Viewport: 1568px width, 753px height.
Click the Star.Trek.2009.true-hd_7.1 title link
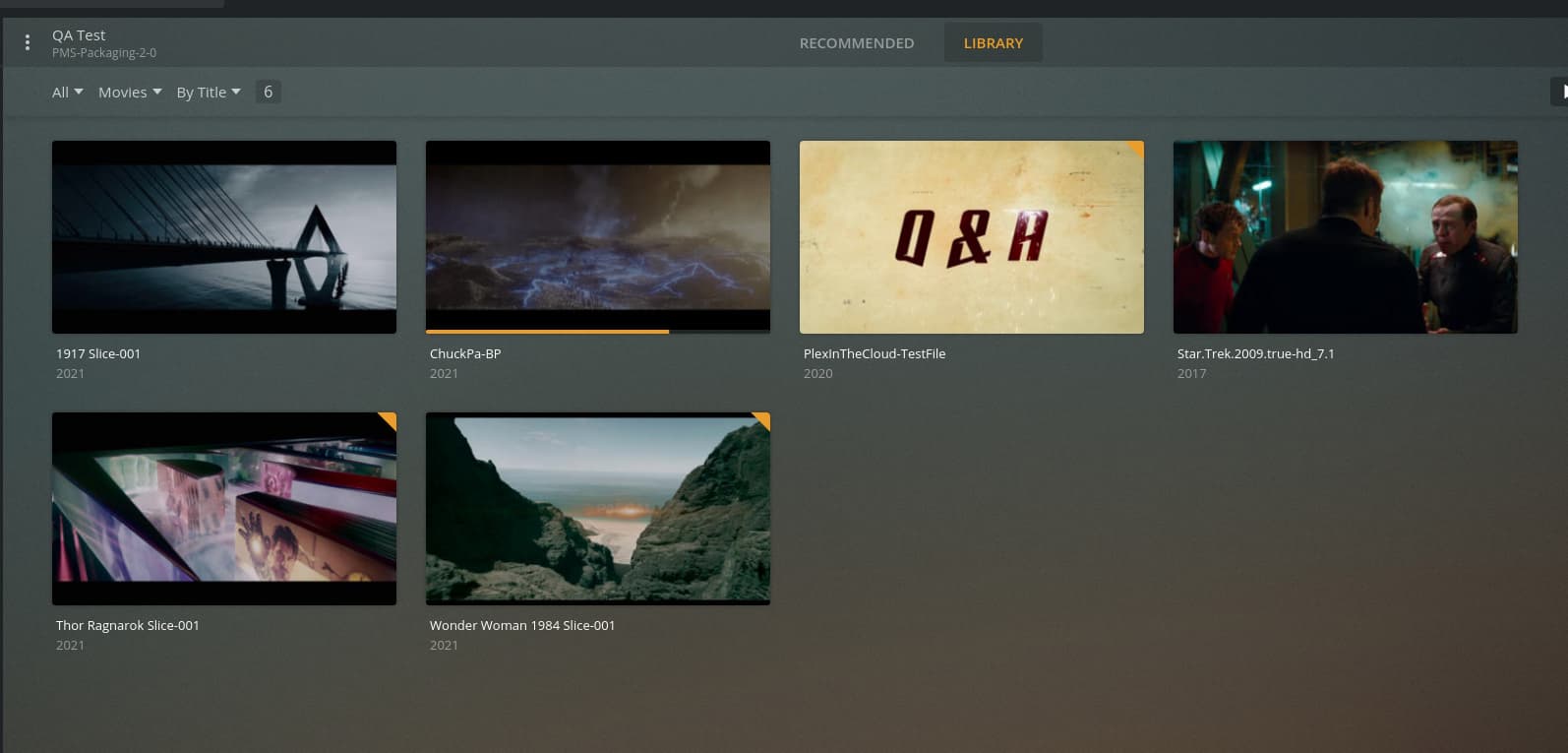pyautogui.click(x=1256, y=354)
